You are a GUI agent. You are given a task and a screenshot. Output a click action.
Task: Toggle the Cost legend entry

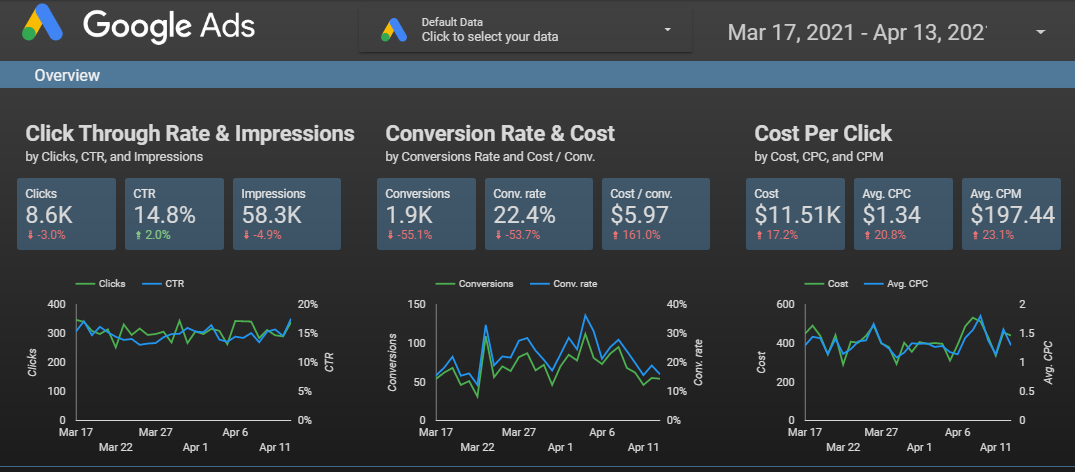coord(826,283)
